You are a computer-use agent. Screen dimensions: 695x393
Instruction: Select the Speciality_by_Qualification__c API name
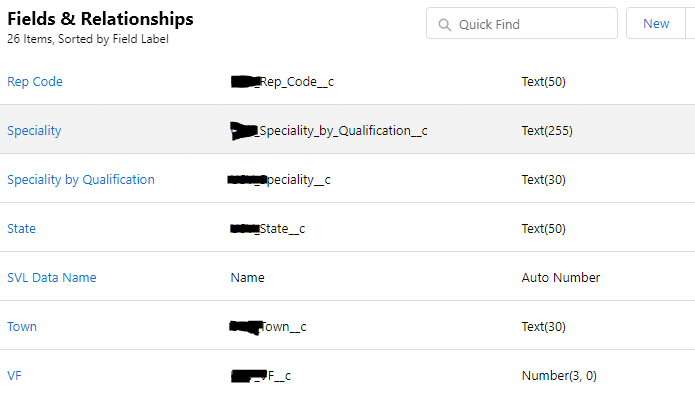[329, 131]
